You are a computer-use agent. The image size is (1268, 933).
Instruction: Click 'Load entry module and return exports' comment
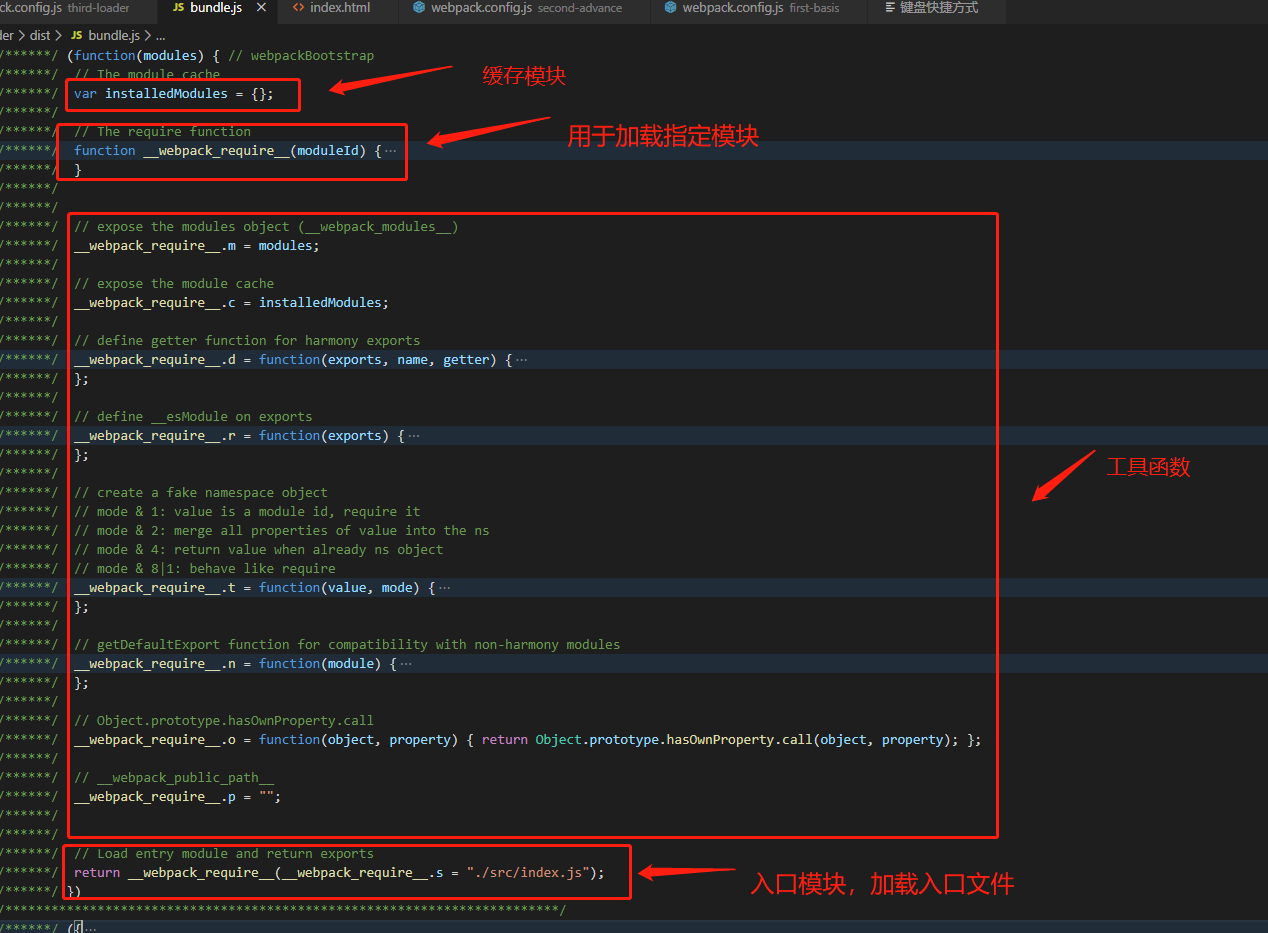pyautogui.click(x=224, y=853)
